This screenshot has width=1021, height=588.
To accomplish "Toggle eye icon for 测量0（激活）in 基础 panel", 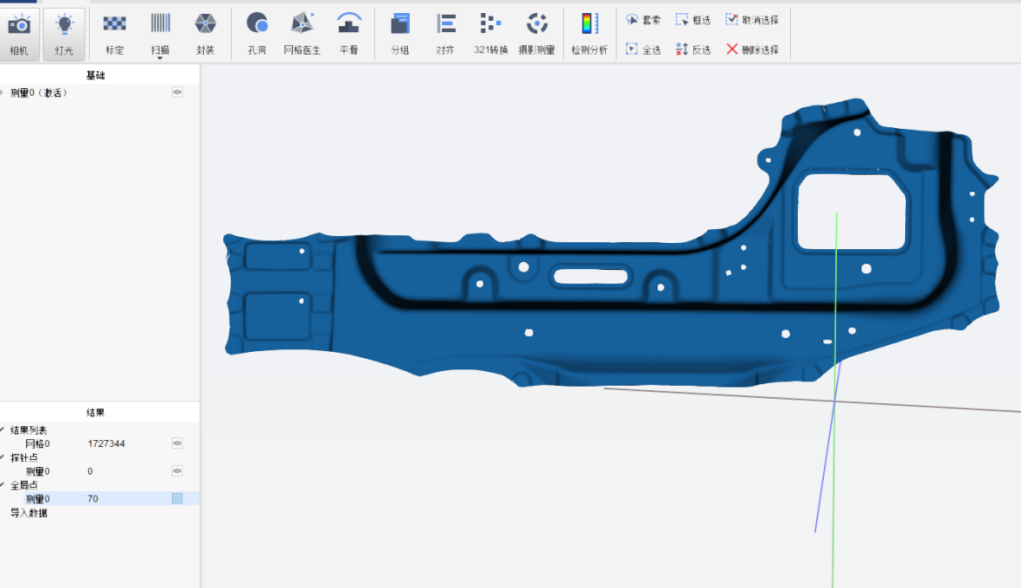I will point(177,92).
